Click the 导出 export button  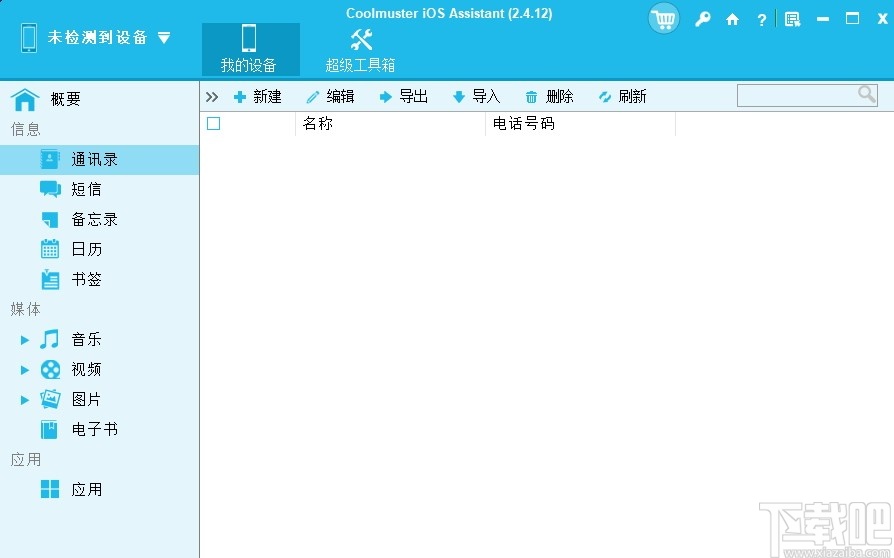[404, 97]
